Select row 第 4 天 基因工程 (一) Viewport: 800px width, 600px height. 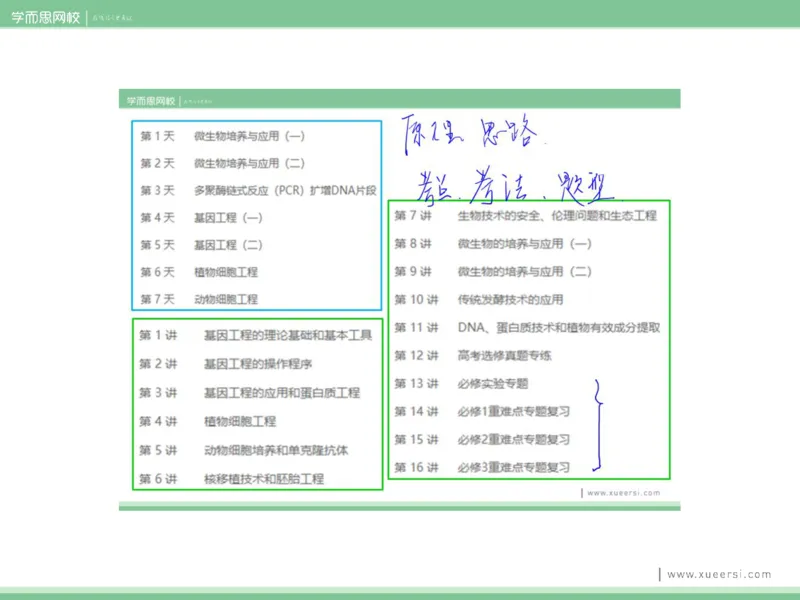coord(202,218)
